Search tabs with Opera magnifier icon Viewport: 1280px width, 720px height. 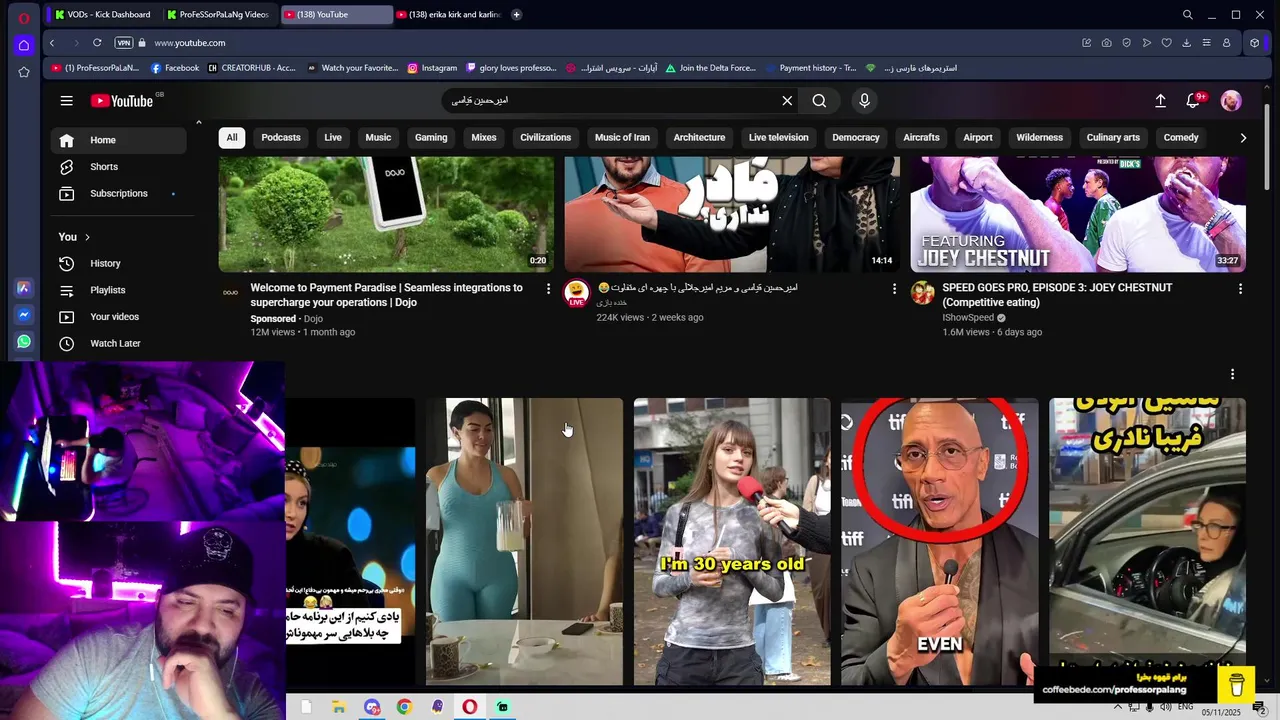point(1187,15)
